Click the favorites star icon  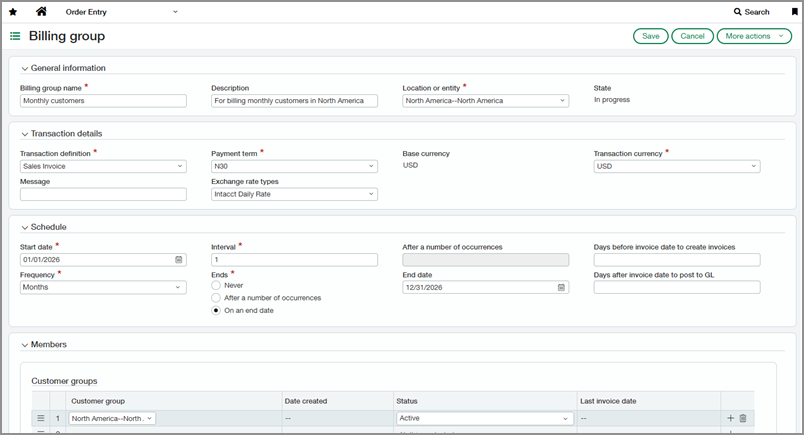[13, 12]
